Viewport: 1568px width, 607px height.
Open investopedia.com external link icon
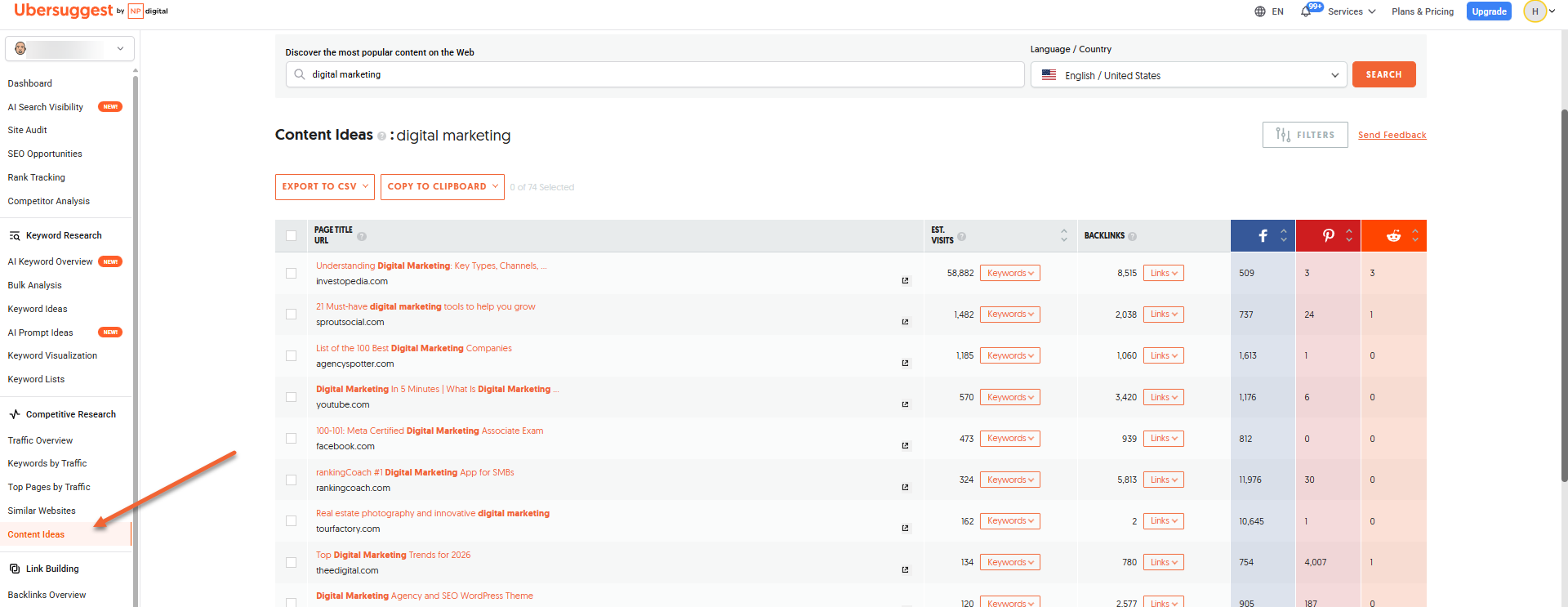point(905,280)
